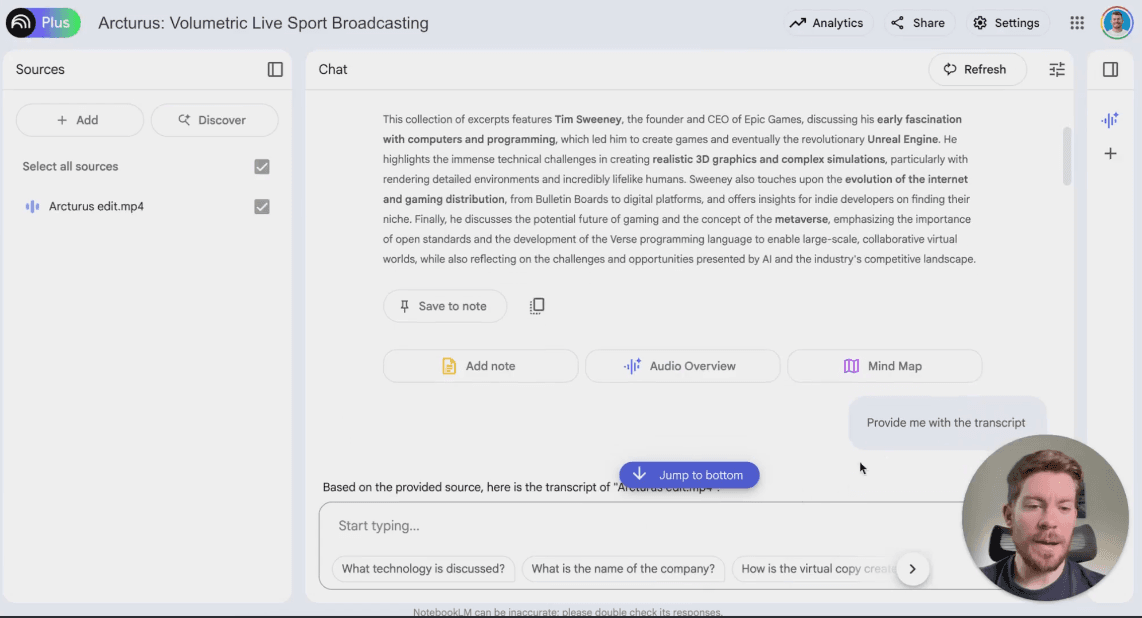1142x618 pixels.
Task: Select suggestion 'What technology is discussed?'
Action: coord(423,569)
